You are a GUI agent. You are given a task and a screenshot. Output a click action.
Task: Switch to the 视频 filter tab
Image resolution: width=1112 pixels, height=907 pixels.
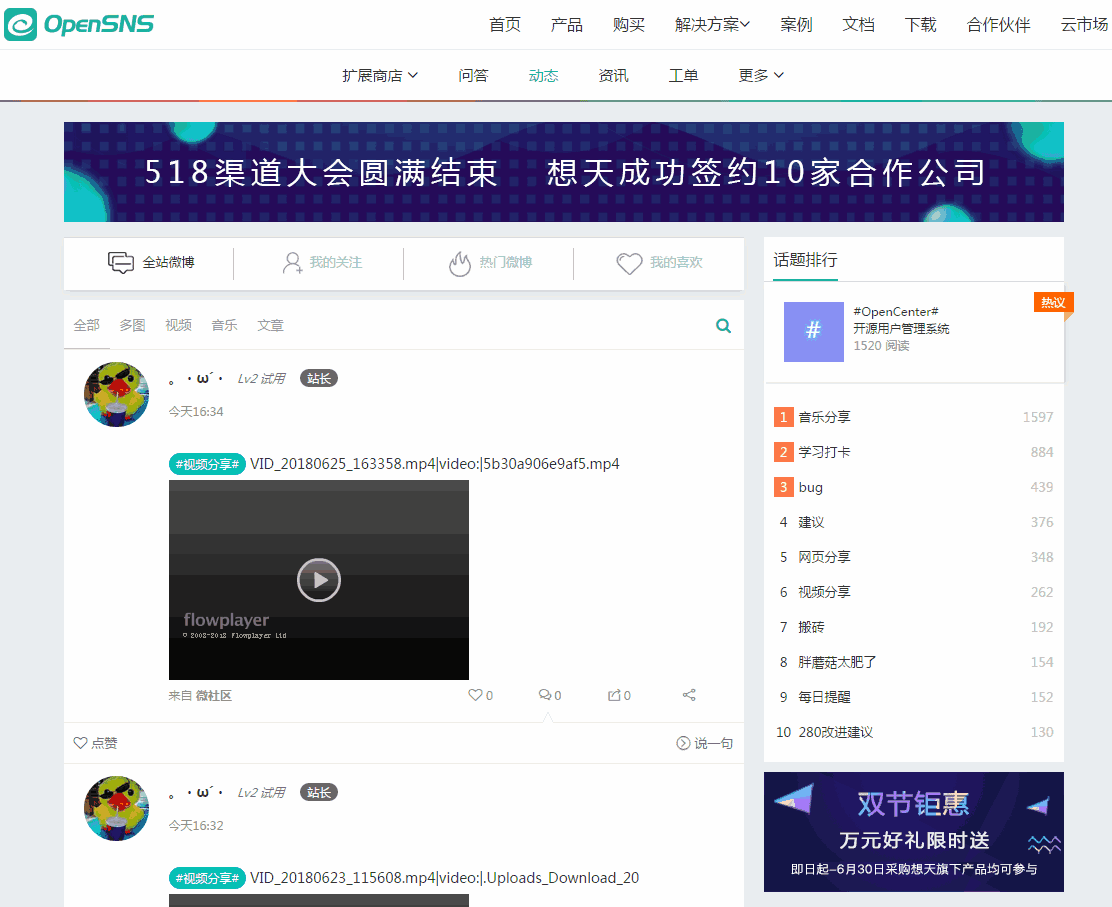tap(178, 325)
